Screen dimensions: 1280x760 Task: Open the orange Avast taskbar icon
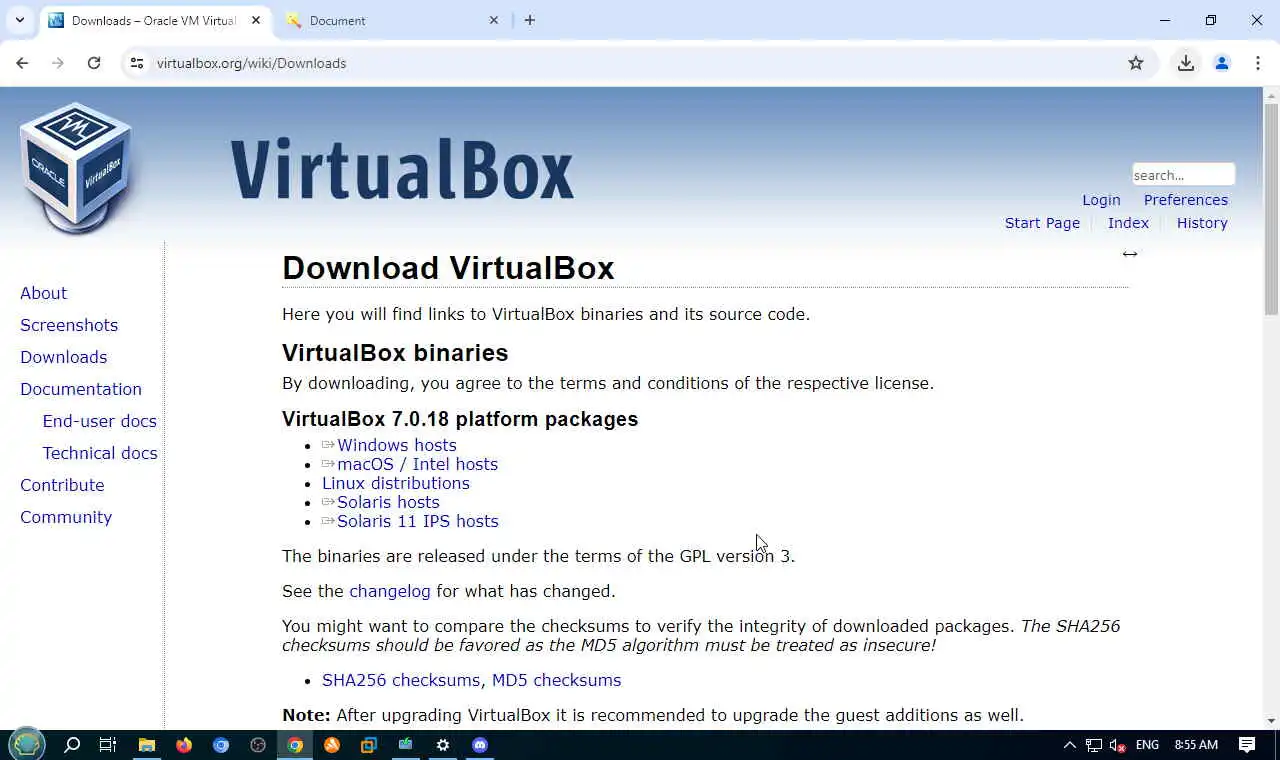pyautogui.click(x=332, y=745)
